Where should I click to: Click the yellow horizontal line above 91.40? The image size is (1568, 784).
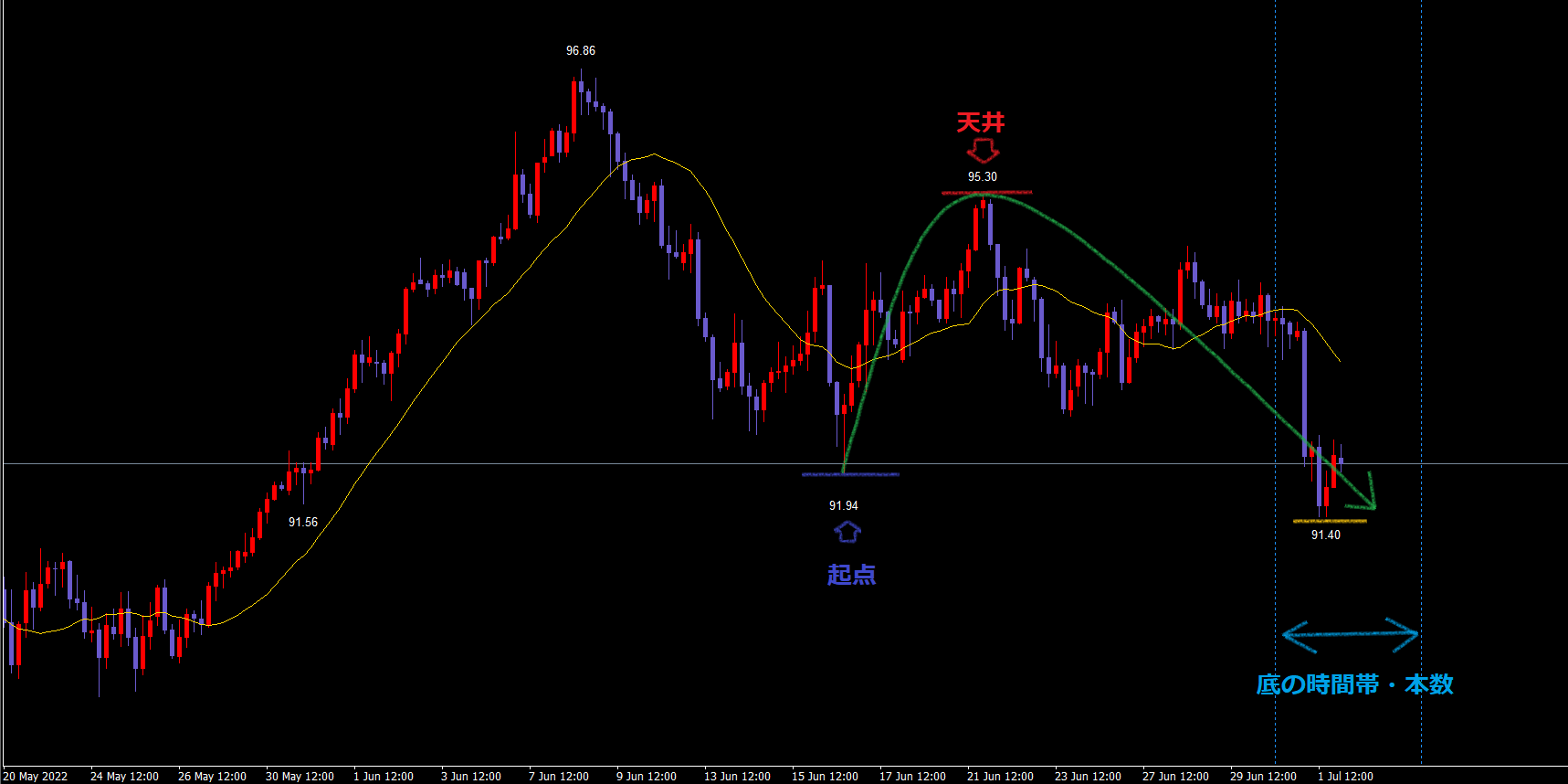1330,521
